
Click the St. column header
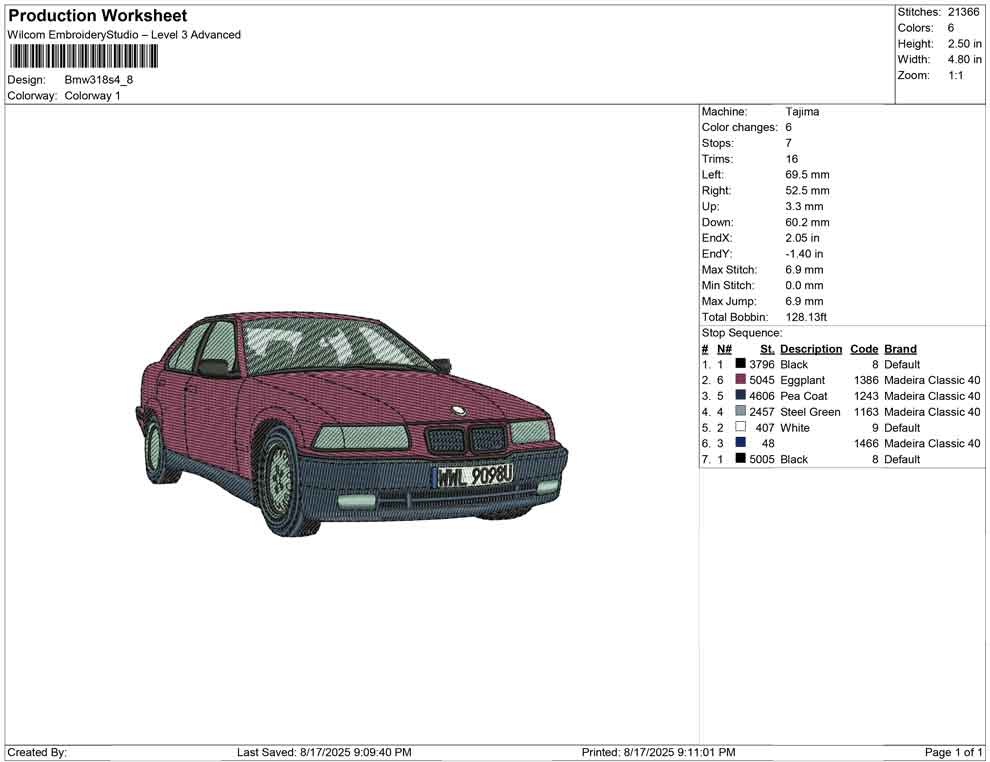[x=767, y=349]
